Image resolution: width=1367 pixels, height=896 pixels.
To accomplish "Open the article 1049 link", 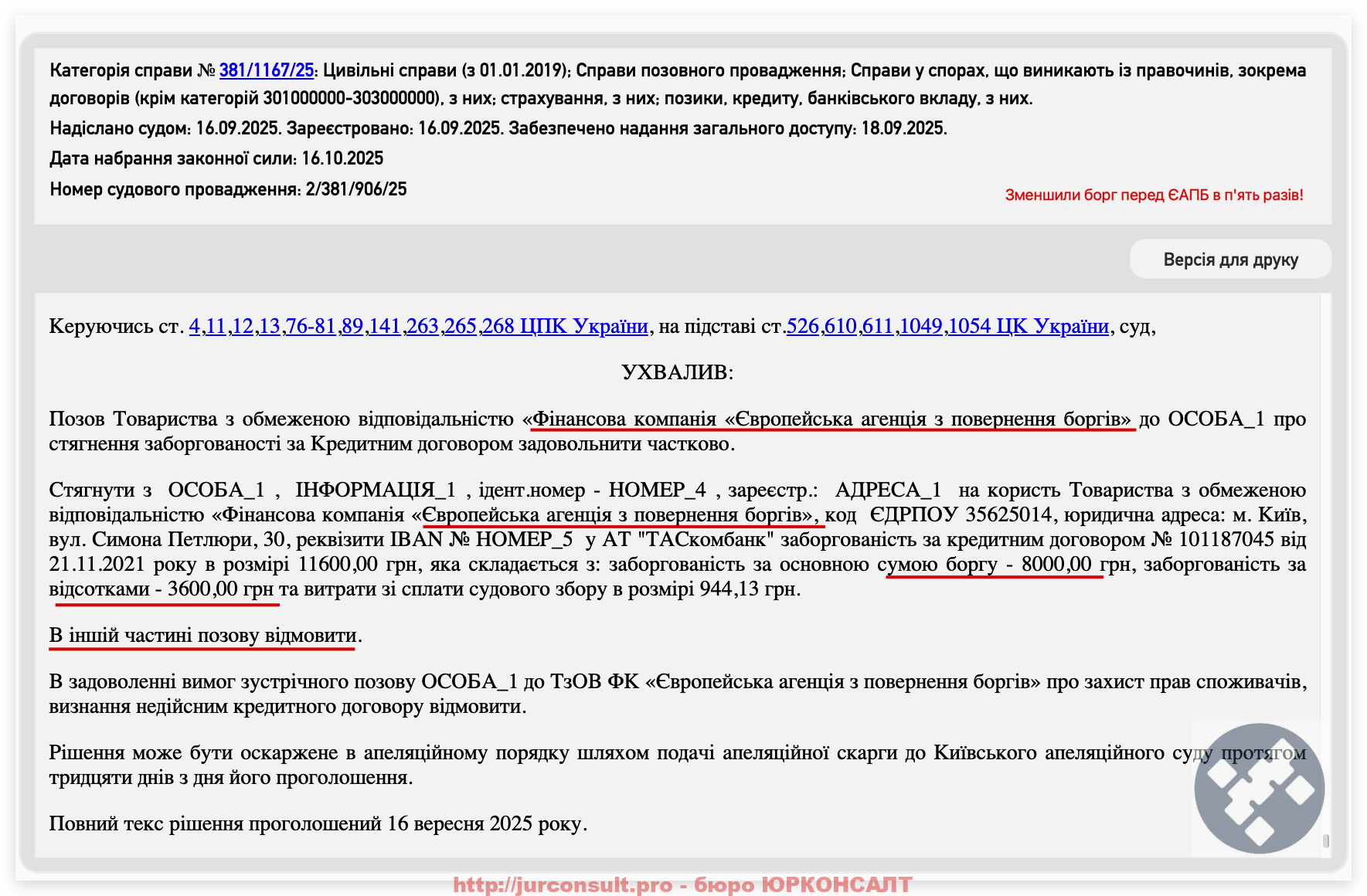I will [920, 327].
